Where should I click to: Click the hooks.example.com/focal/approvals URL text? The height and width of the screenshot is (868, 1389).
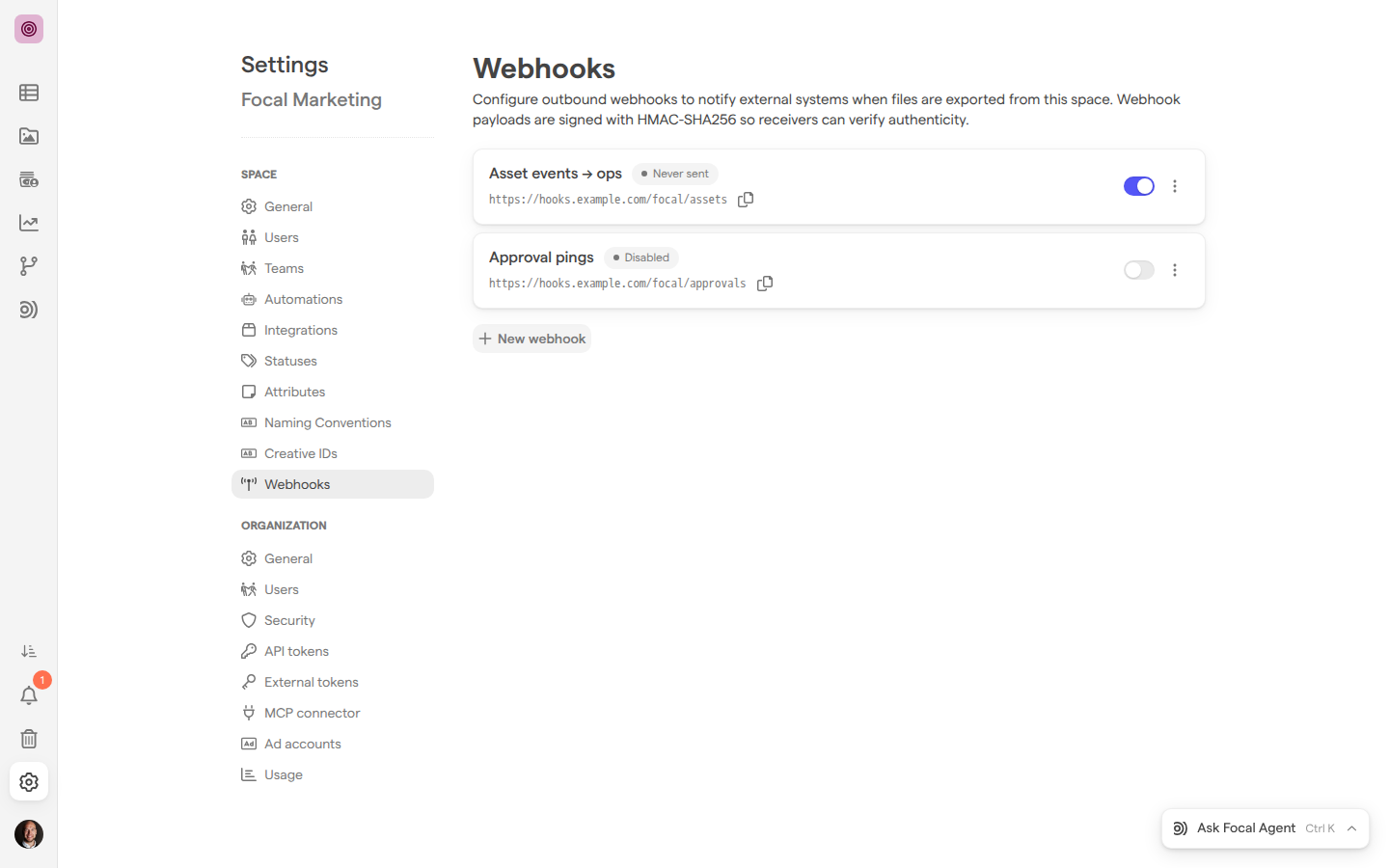[x=617, y=284]
